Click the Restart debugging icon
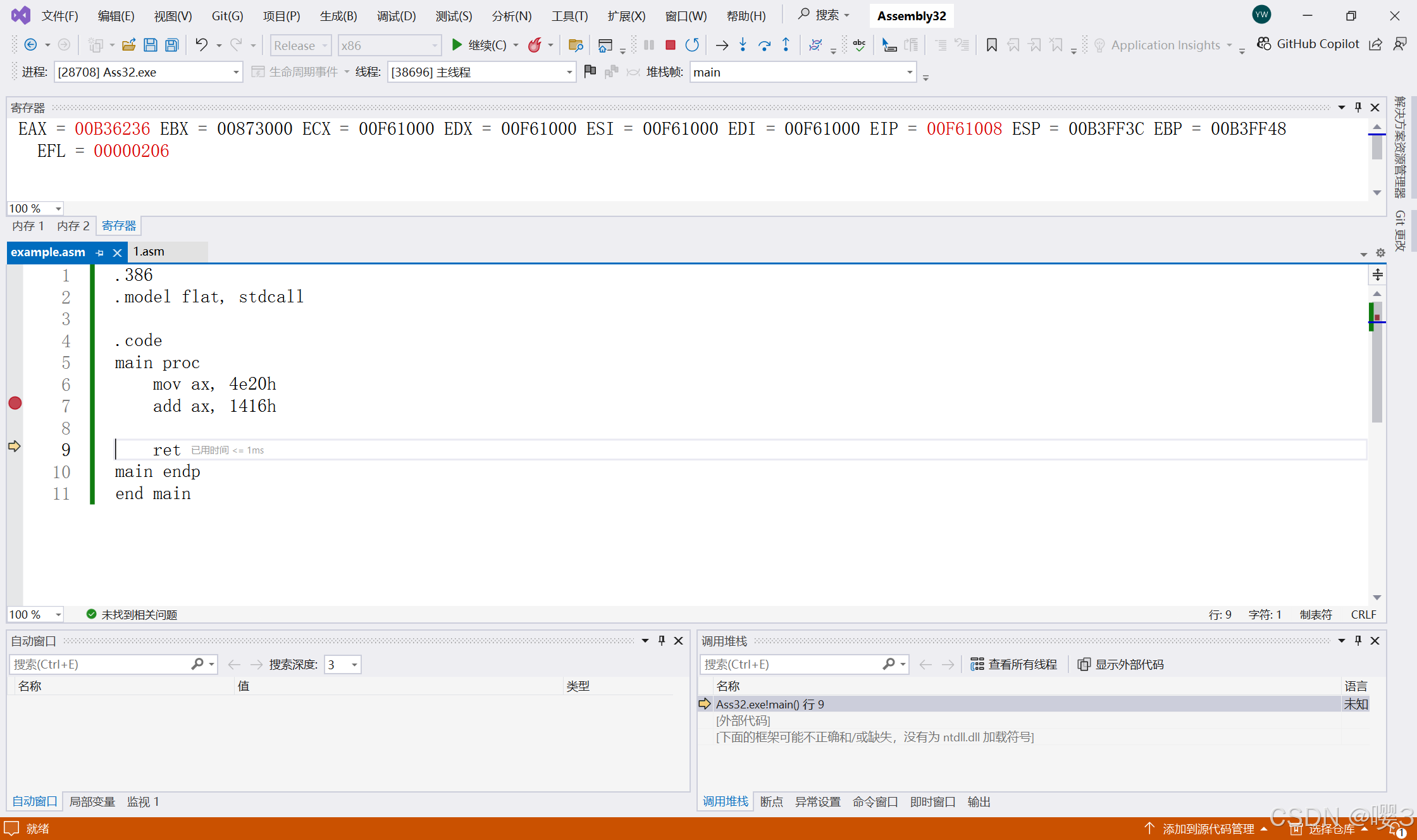Image resolution: width=1417 pixels, height=840 pixels. point(692,45)
